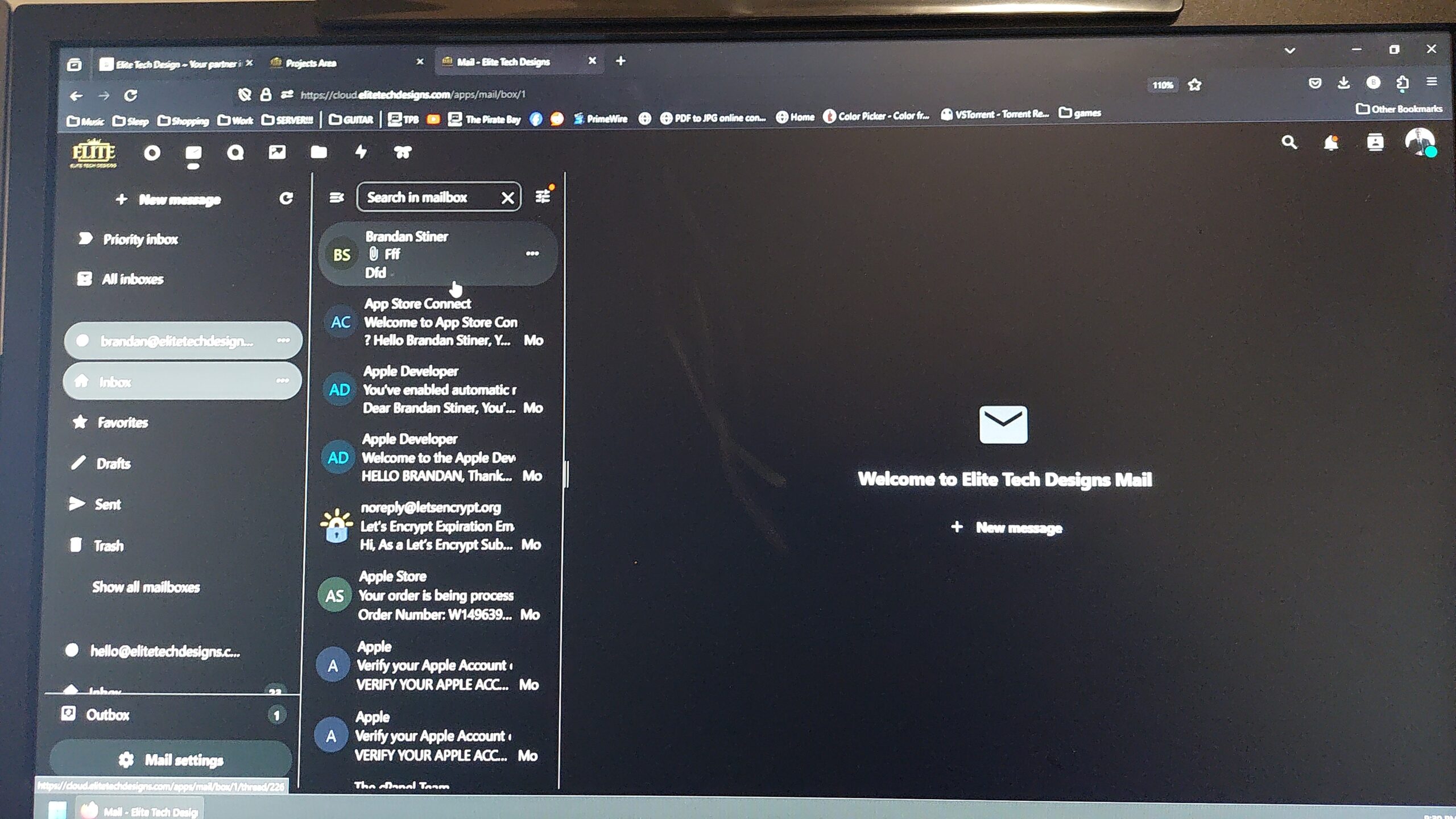Open the Contacts menu icon
The width and height of the screenshot is (1456, 819).
tap(1375, 142)
